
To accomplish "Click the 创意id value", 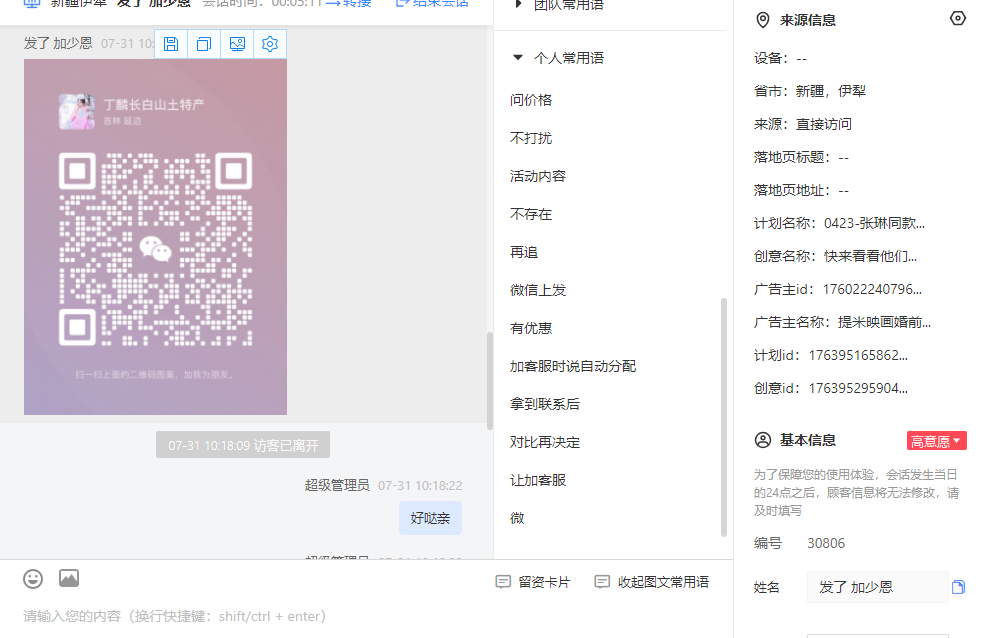I will coord(858,388).
